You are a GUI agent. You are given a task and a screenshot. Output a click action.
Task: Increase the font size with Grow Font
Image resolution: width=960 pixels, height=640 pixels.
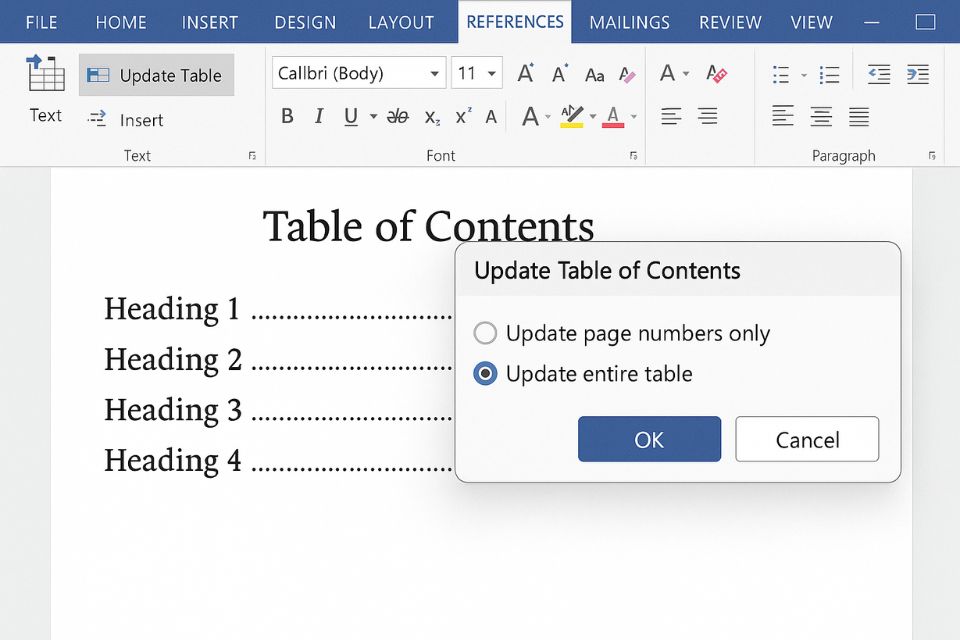tap(525, 72)
